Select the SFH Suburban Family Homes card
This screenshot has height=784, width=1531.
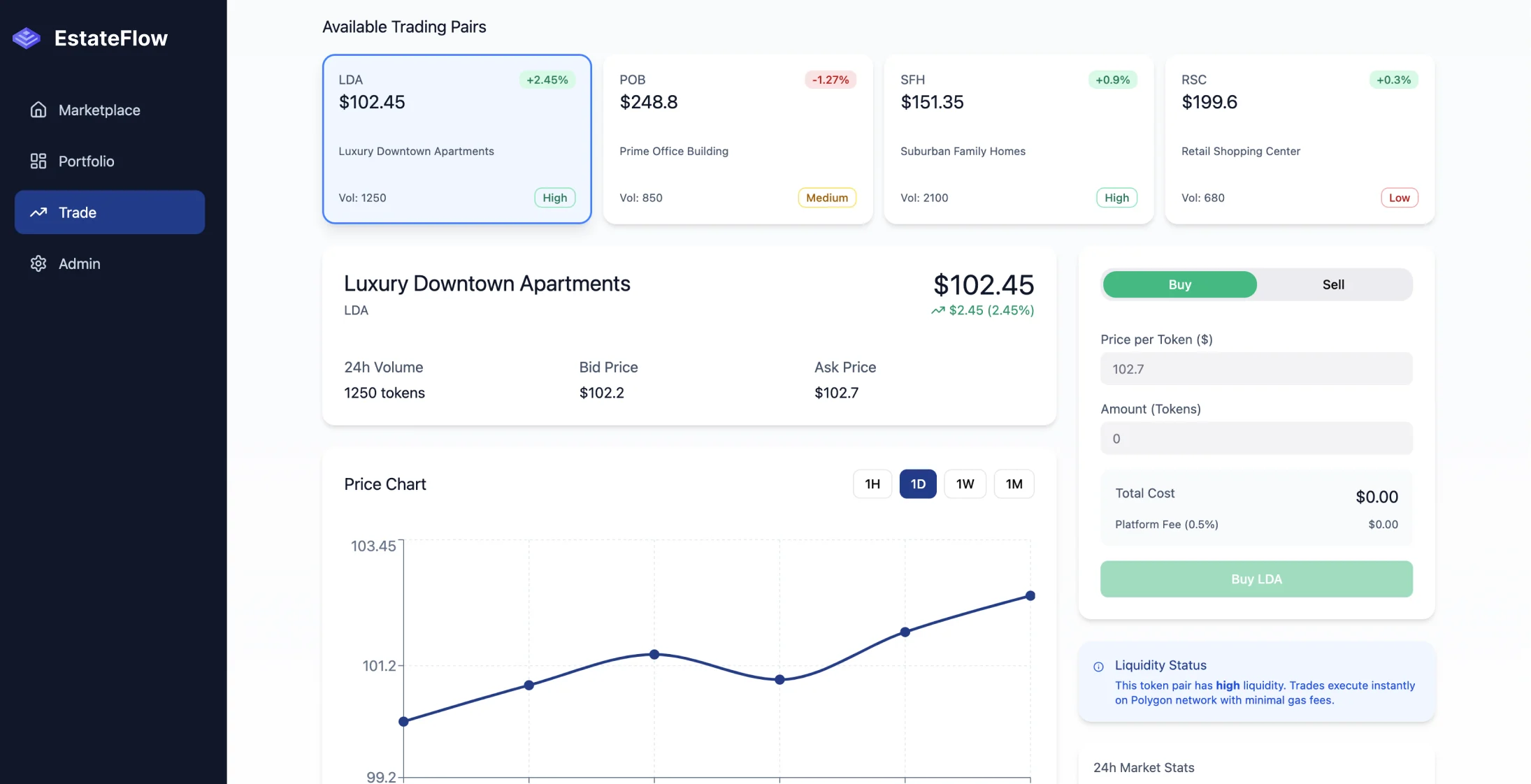click(1018, 140)
